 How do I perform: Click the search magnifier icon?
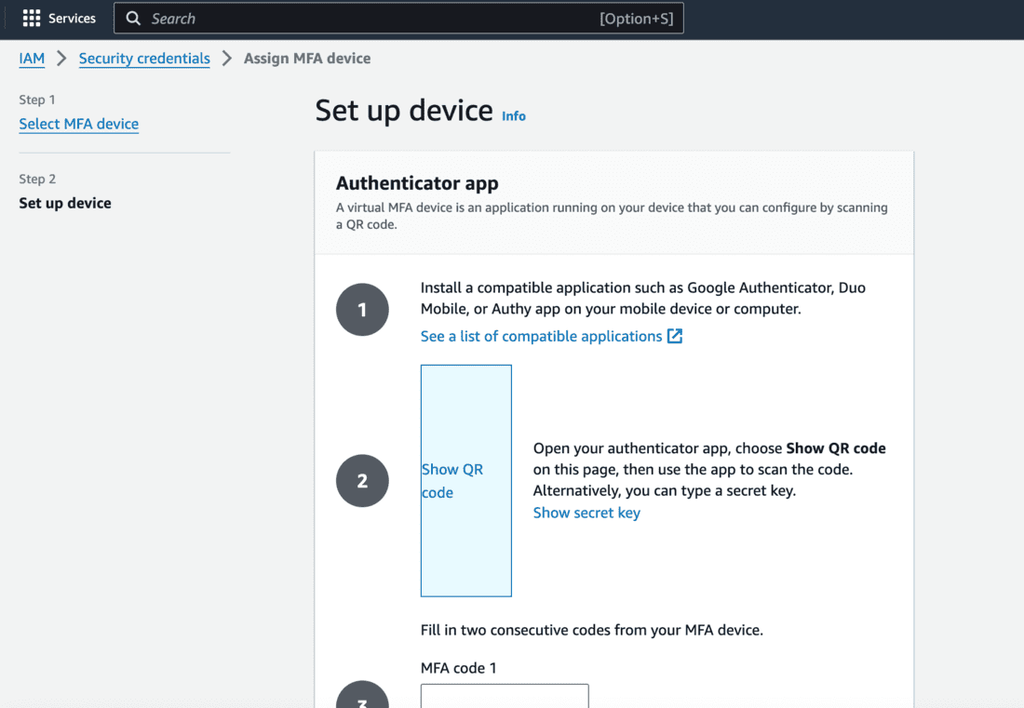point(133,18)
